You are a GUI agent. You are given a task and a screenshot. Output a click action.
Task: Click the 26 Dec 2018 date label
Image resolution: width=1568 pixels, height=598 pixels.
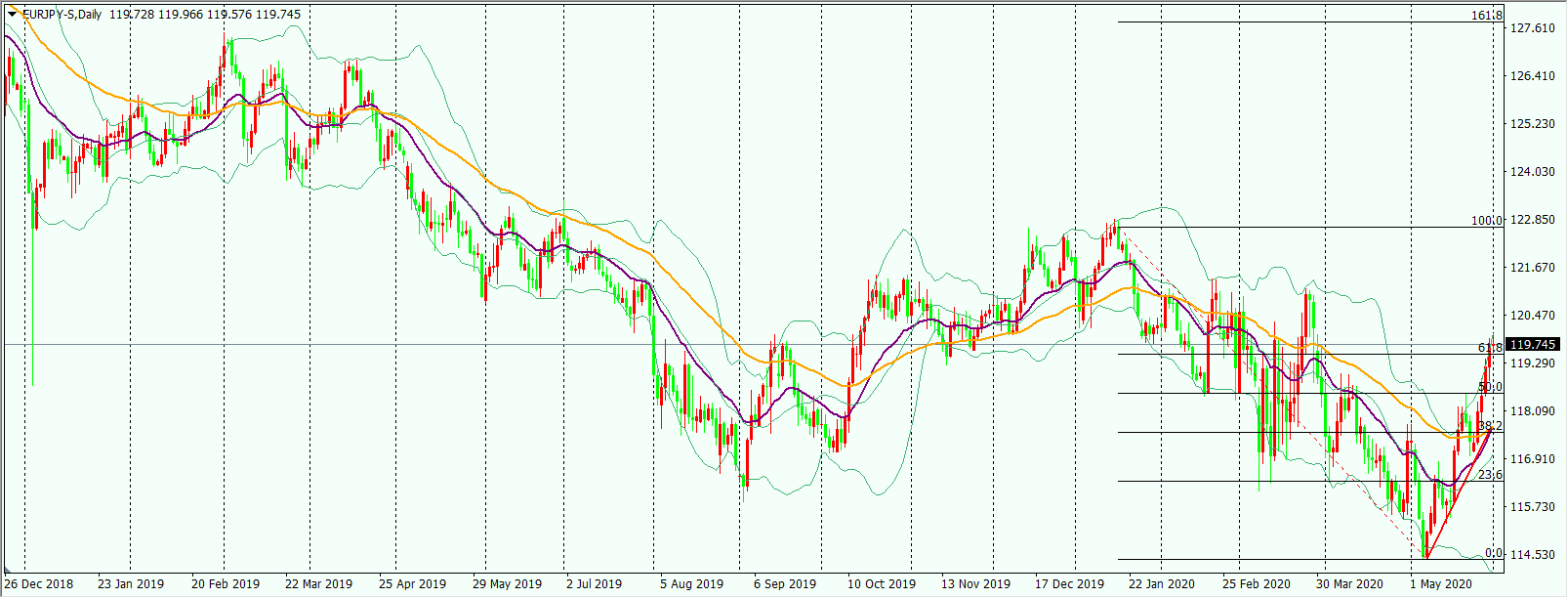click(39, 584)
